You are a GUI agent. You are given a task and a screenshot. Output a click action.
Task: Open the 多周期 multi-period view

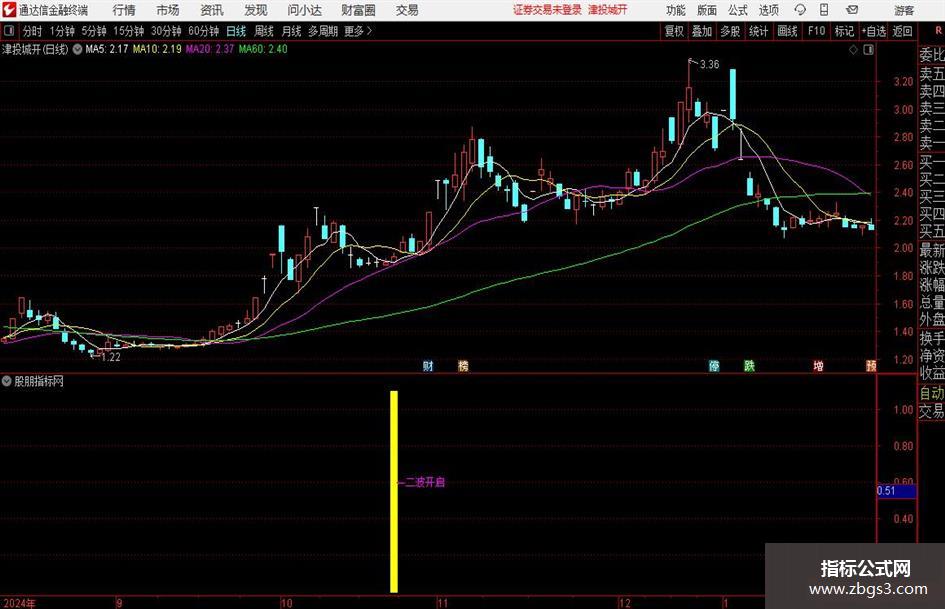click(x=323, y=31)
